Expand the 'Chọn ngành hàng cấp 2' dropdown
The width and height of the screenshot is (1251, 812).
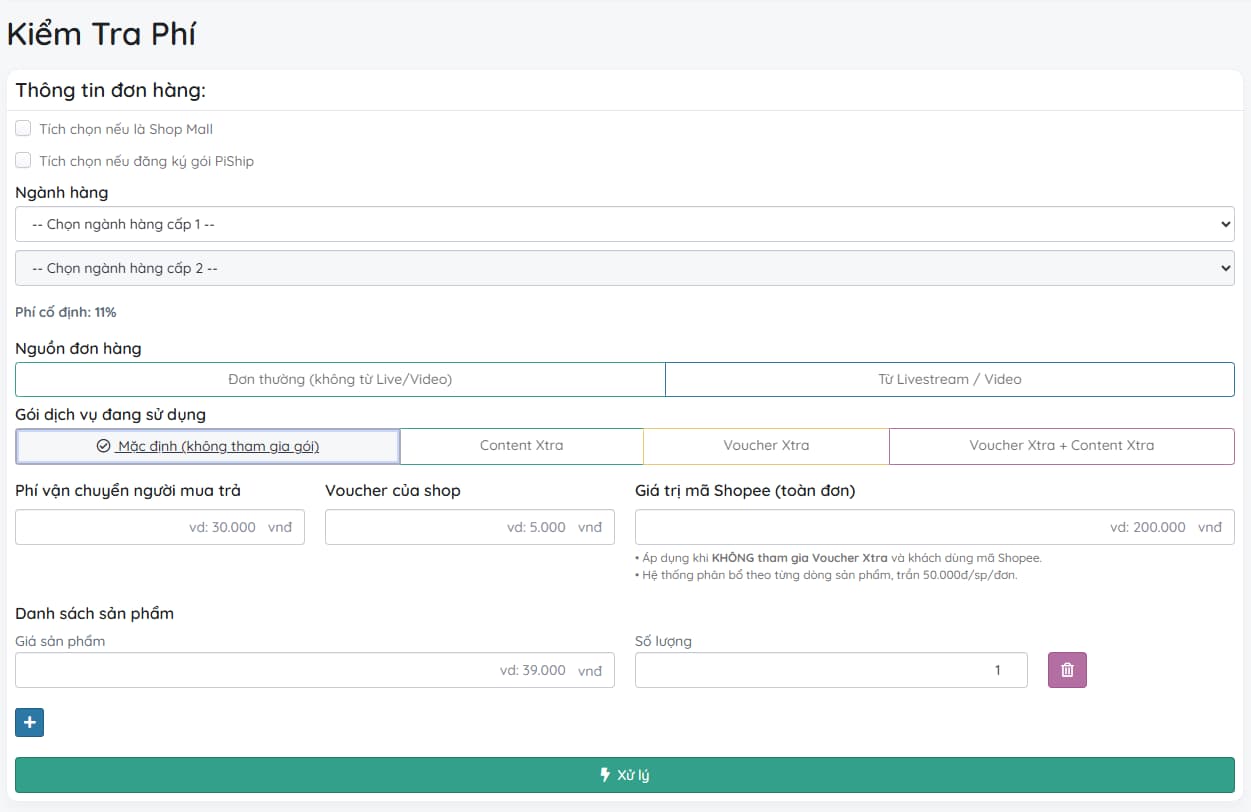(x=624, y=268)
